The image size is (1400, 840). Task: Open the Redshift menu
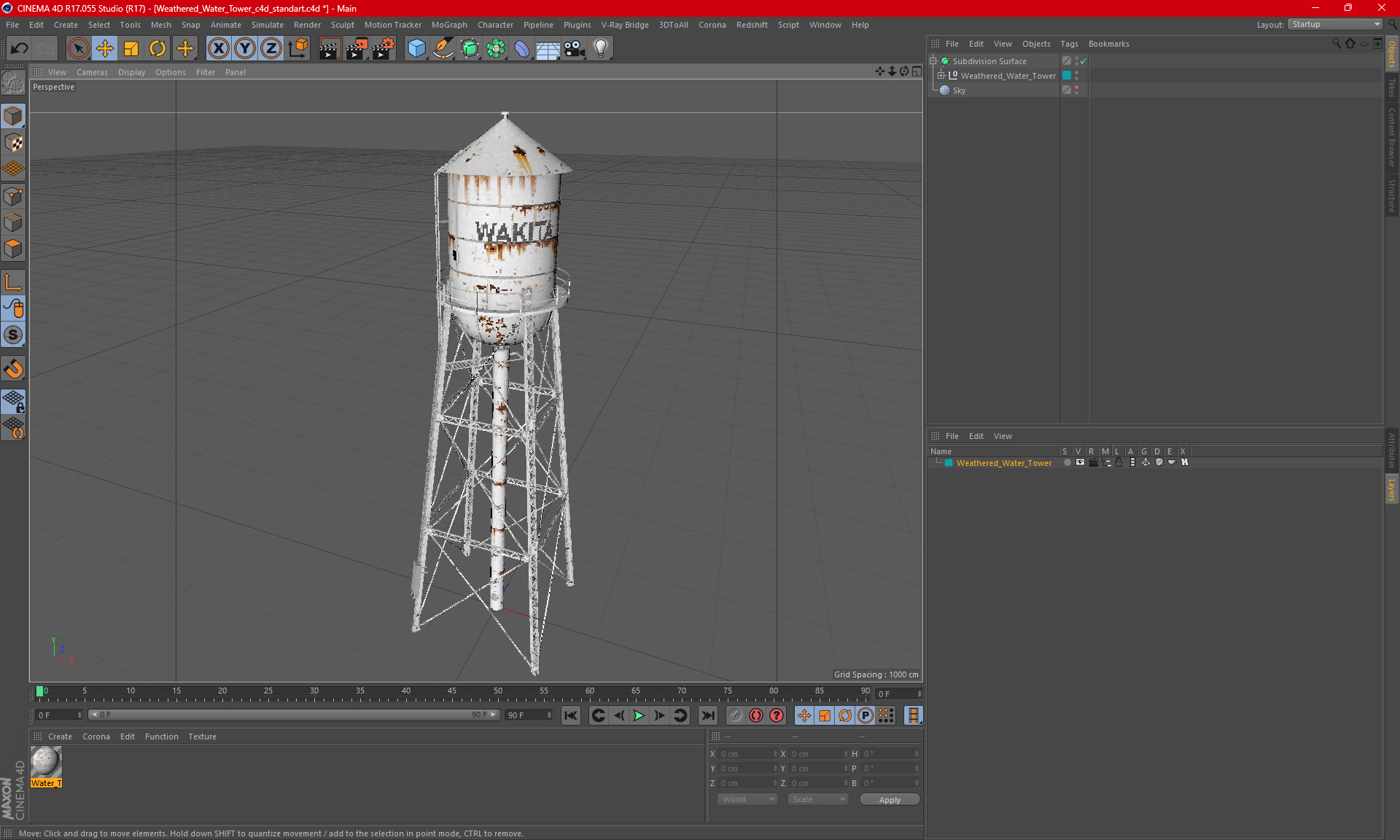(x=752, y=25)
